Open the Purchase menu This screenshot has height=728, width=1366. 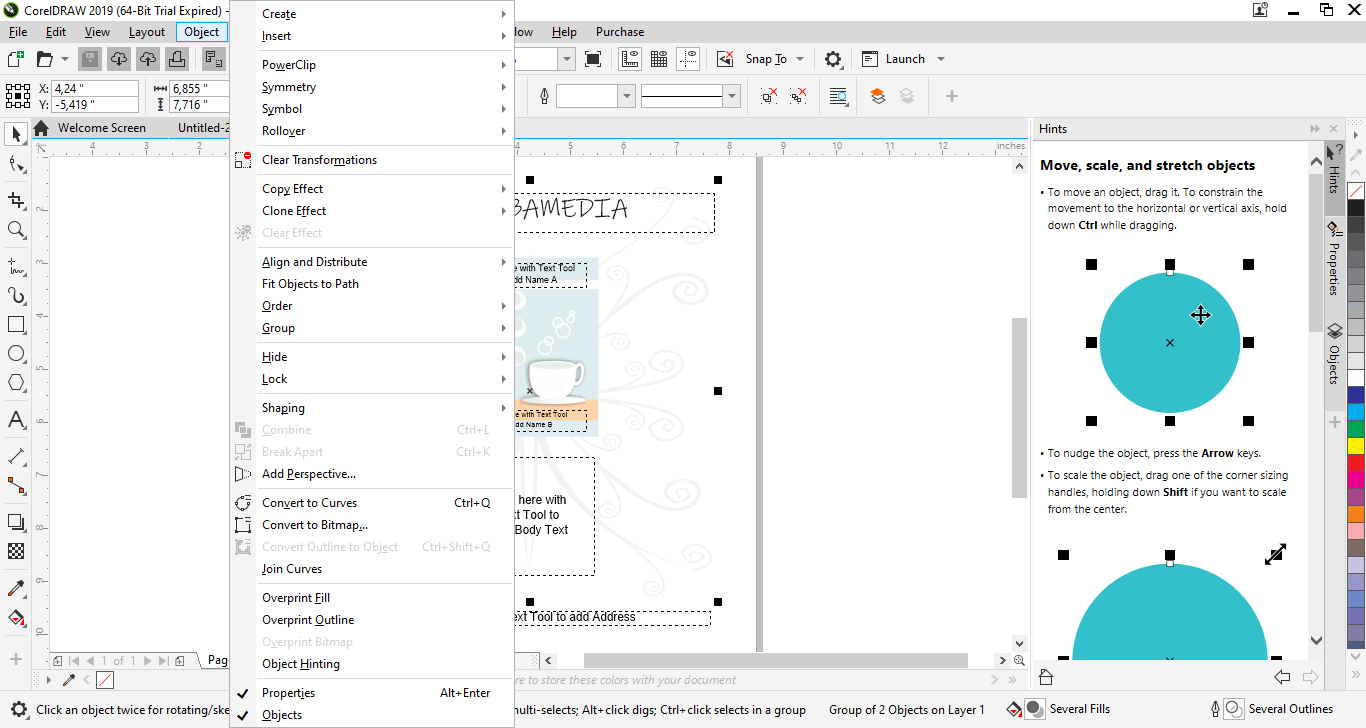click(619, 32)
